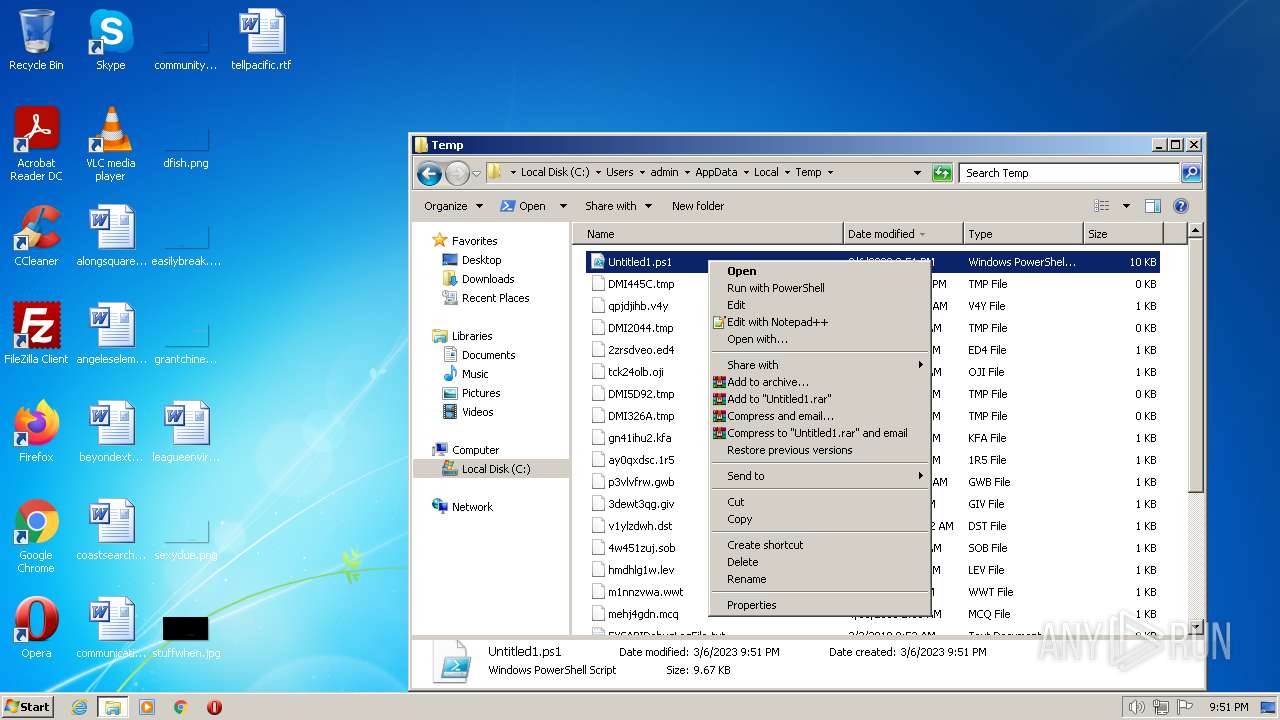Open the Start menu
1280x720 pixels.
point(27,707)
